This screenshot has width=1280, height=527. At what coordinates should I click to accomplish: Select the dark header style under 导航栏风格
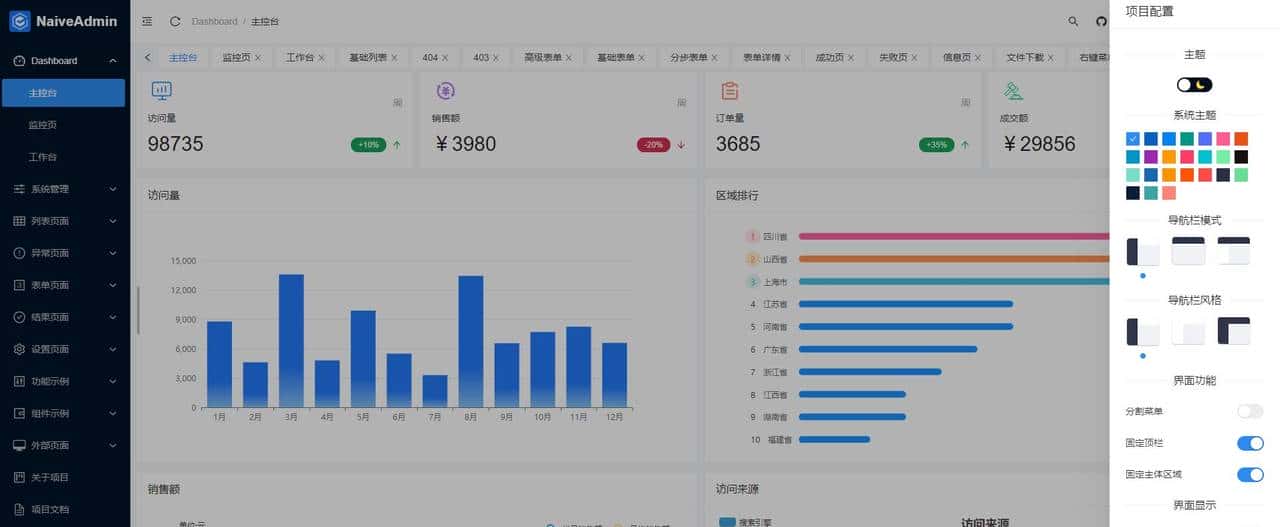click(x=1234, y=331)
